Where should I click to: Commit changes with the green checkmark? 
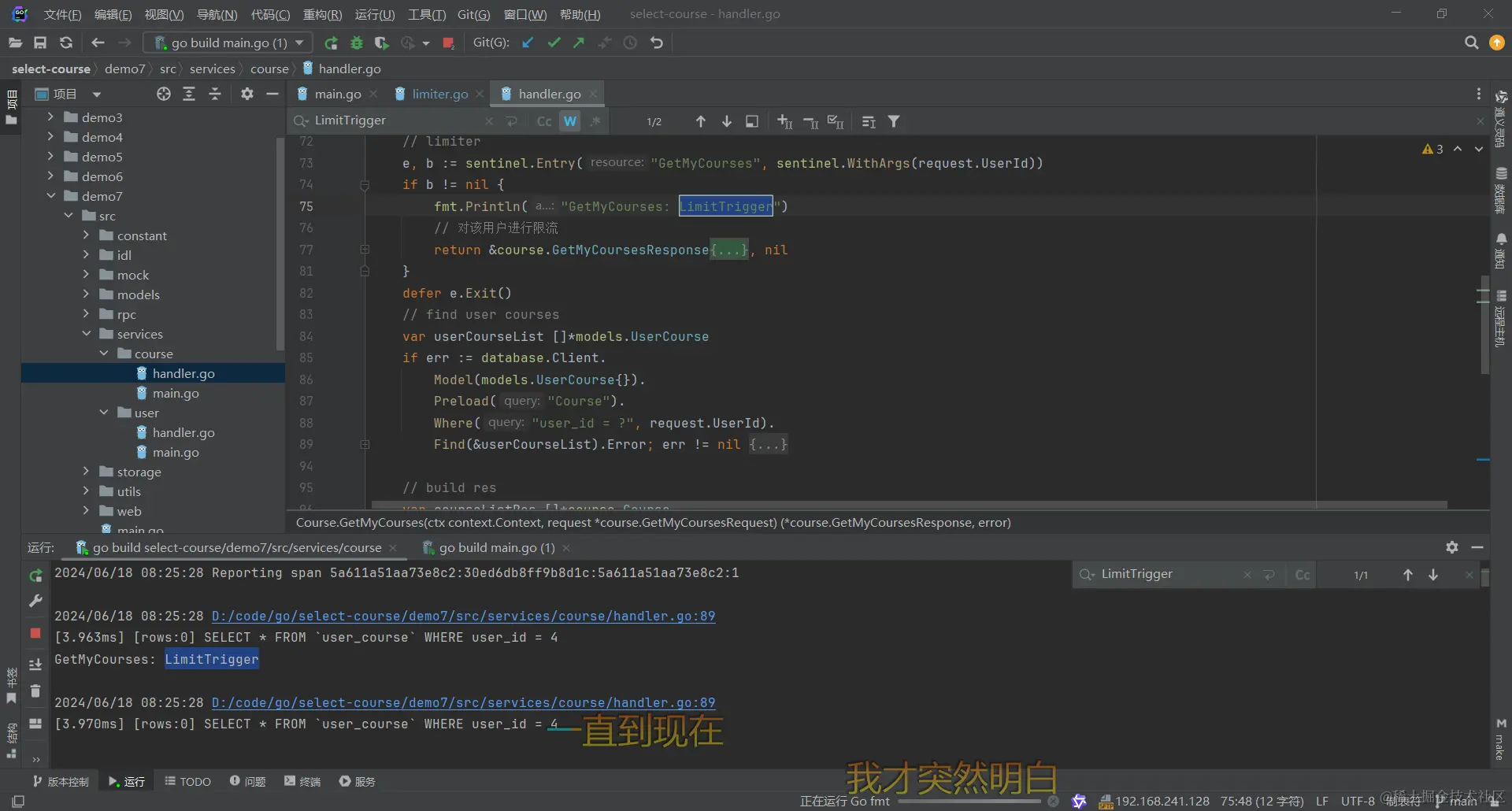pyautogui.click(x=554, y=43)
